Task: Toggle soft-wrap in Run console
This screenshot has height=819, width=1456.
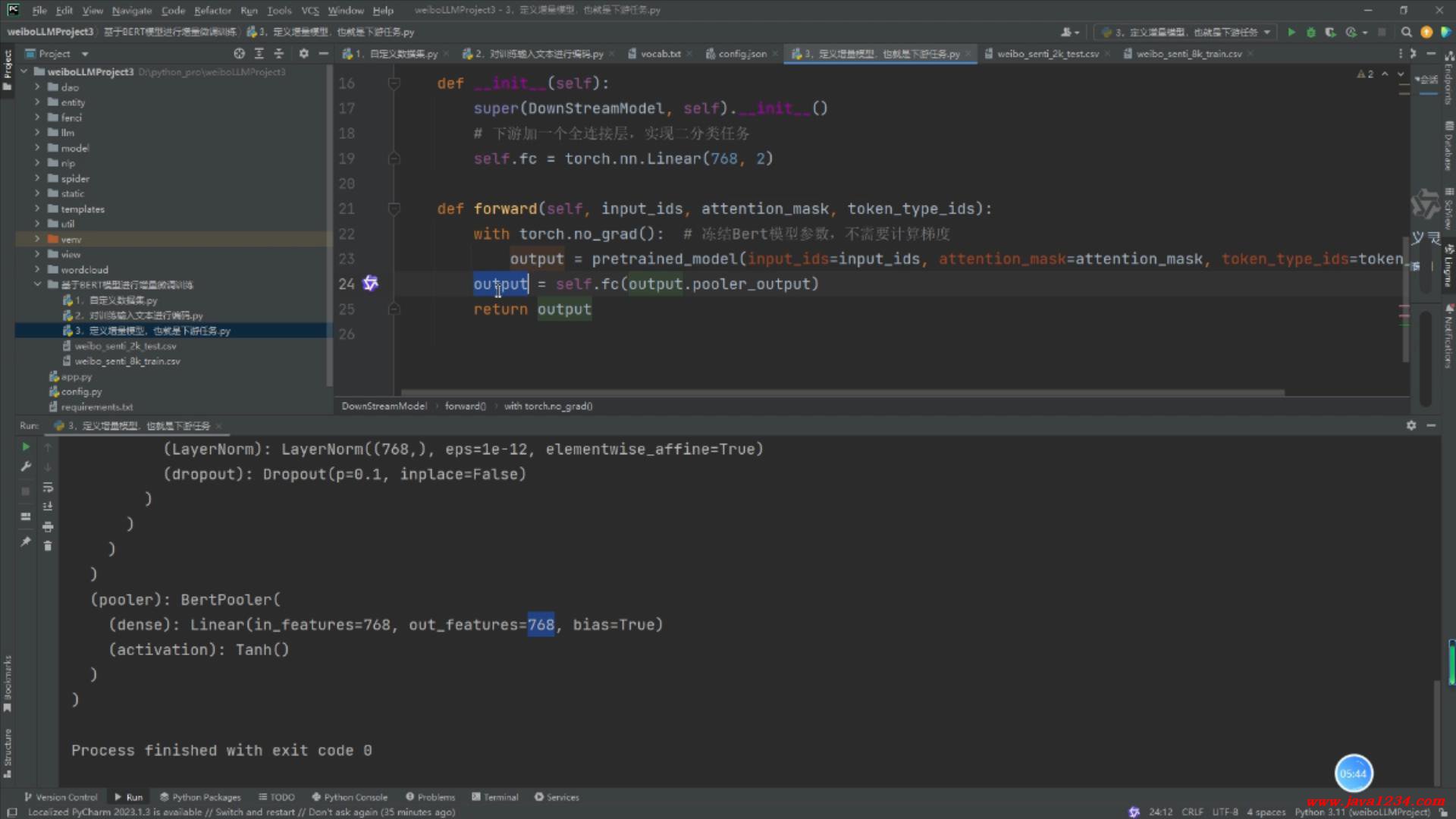Action: [x=48, y=487]
